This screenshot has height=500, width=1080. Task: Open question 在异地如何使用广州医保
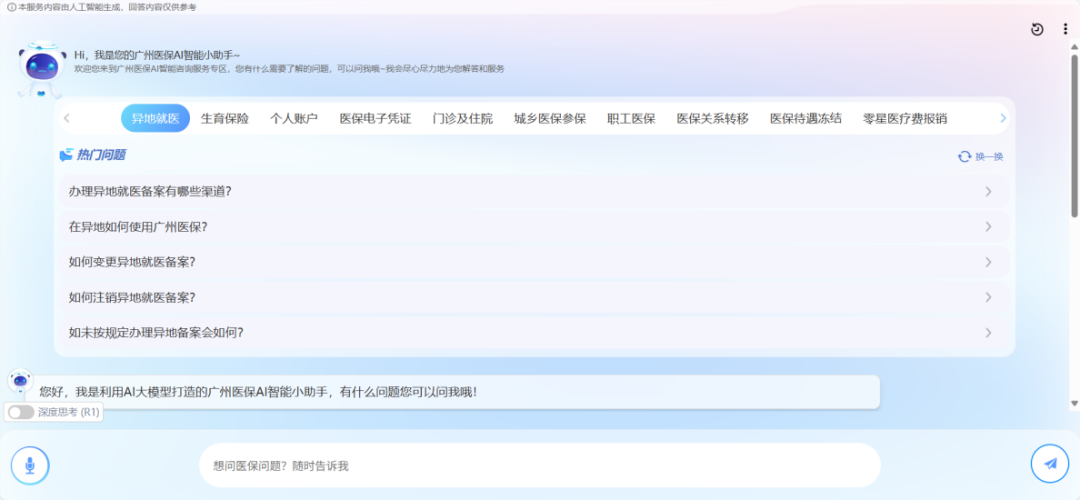click(138, 227)
